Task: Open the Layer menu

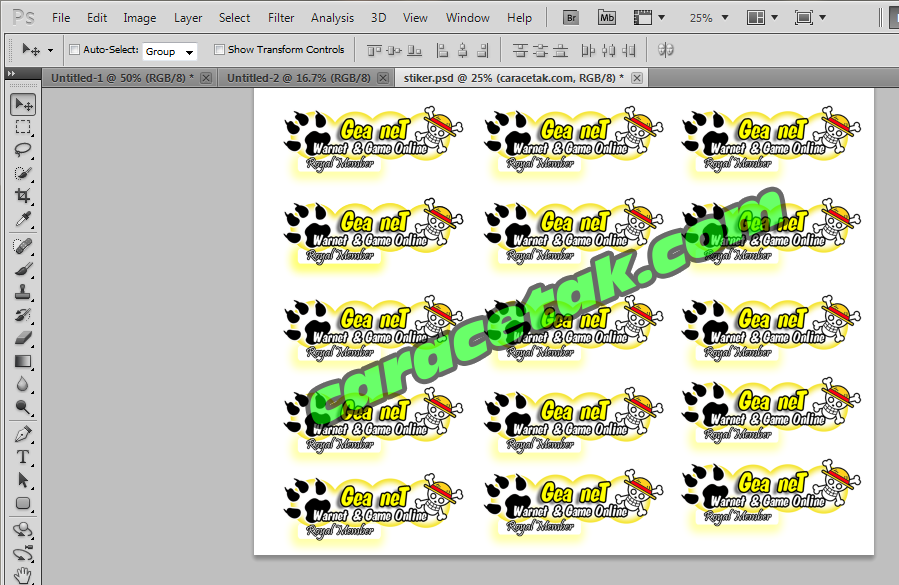Action: click(x=188, y=18)
